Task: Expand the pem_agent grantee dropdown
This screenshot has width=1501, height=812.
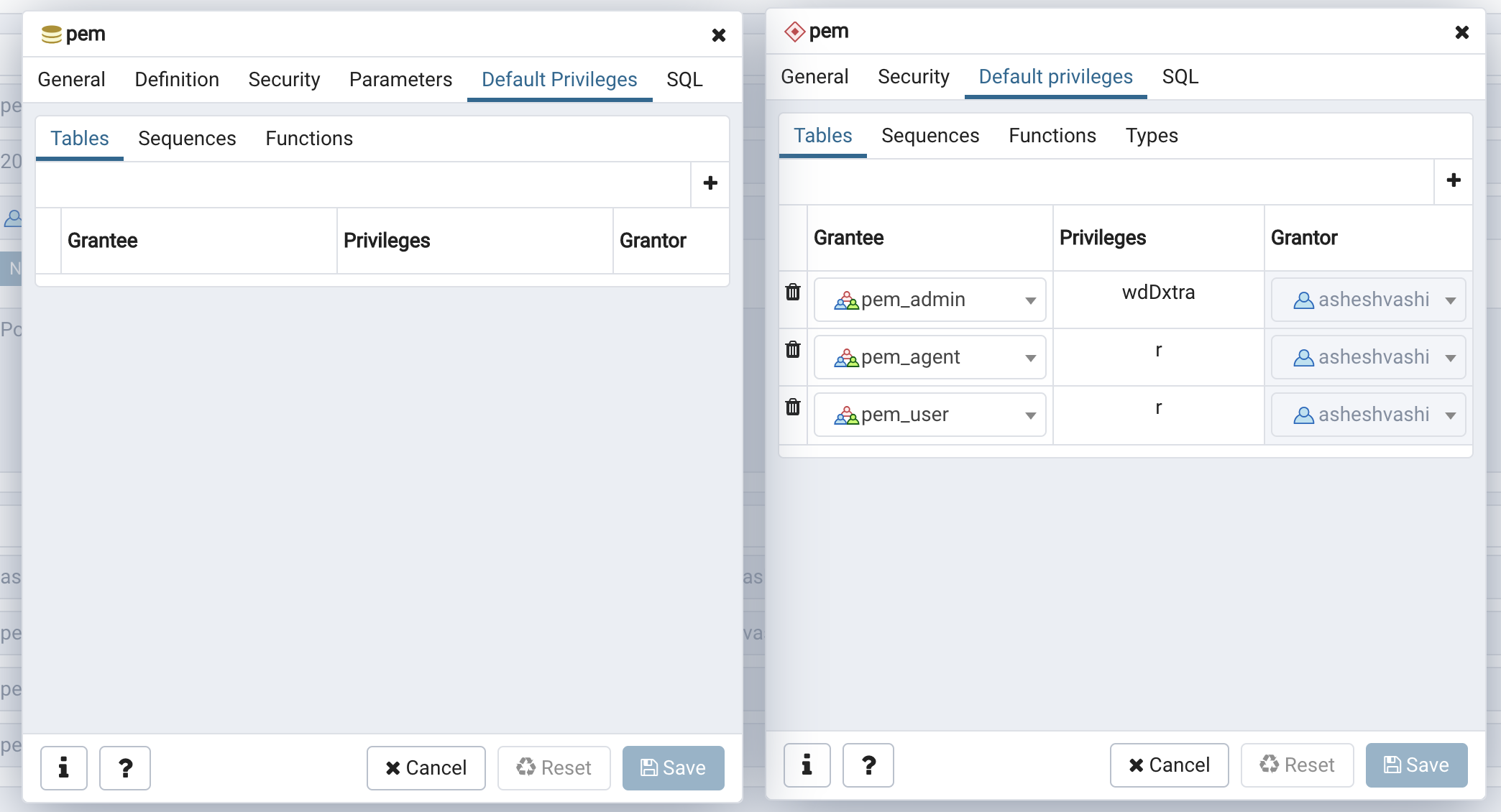Action: click(x=1030, y=358)
